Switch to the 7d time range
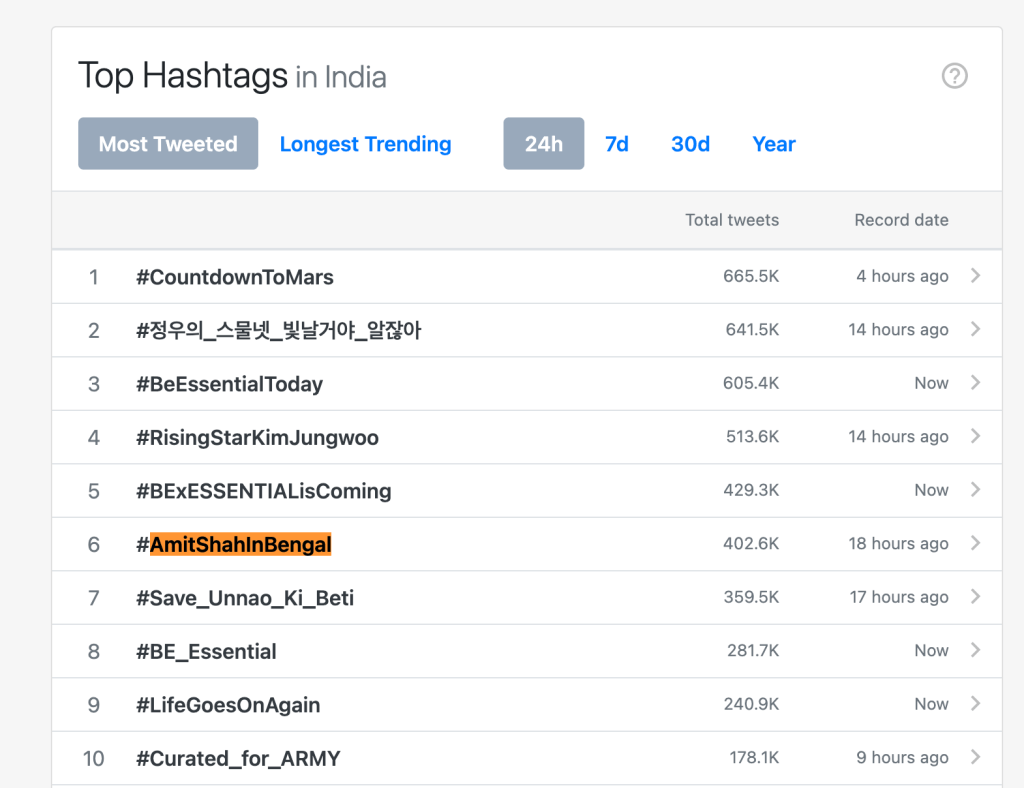The image size is (1024, 788). [616, 144]
